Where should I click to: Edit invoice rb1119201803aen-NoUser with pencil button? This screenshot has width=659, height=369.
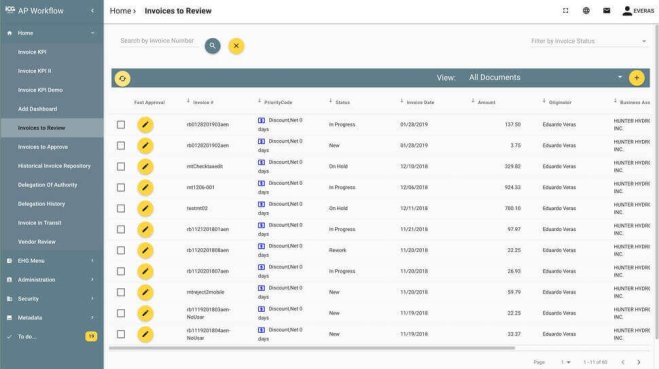[145, 314]
